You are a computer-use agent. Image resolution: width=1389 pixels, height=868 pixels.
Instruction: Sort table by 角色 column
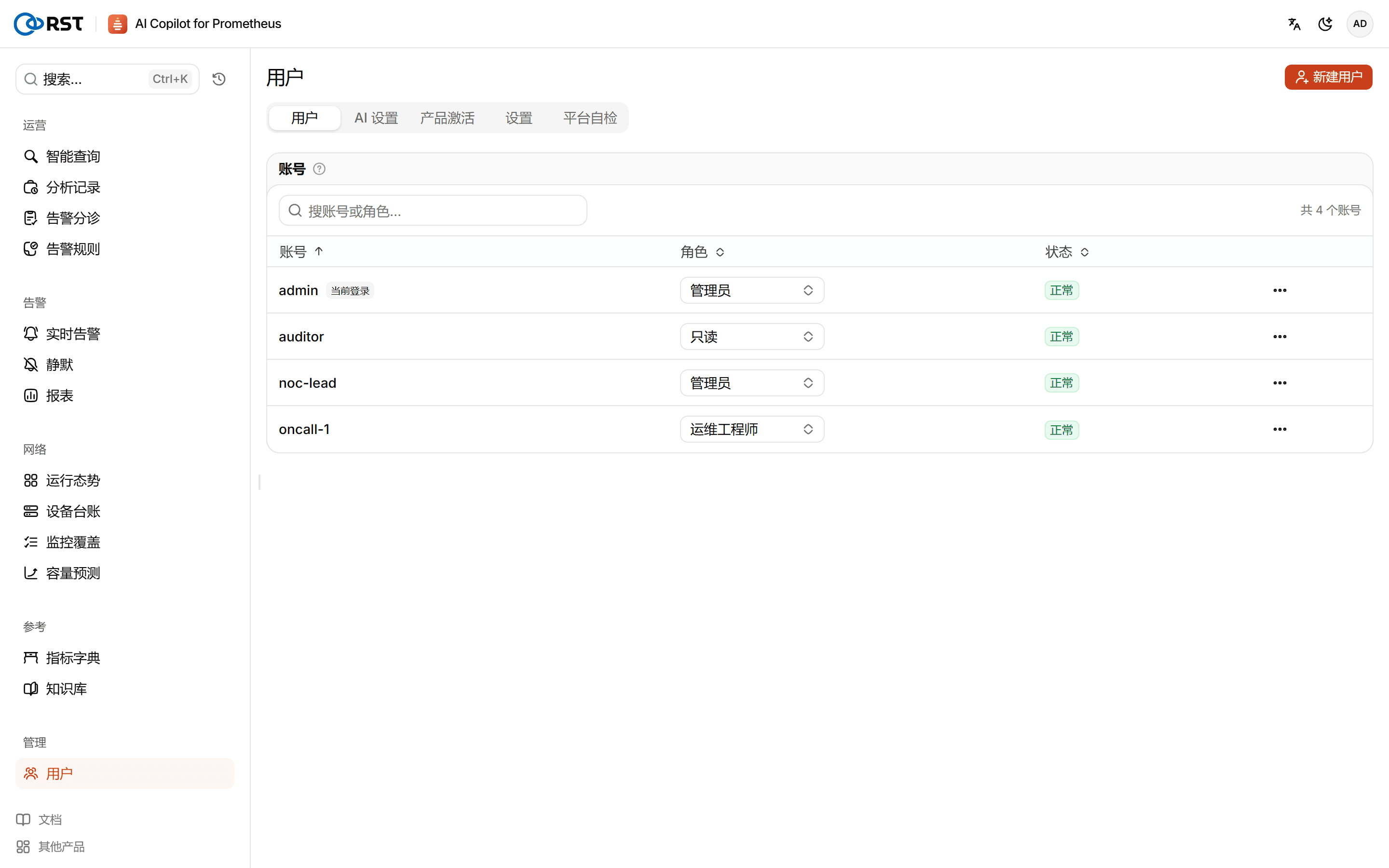point(703,252)
